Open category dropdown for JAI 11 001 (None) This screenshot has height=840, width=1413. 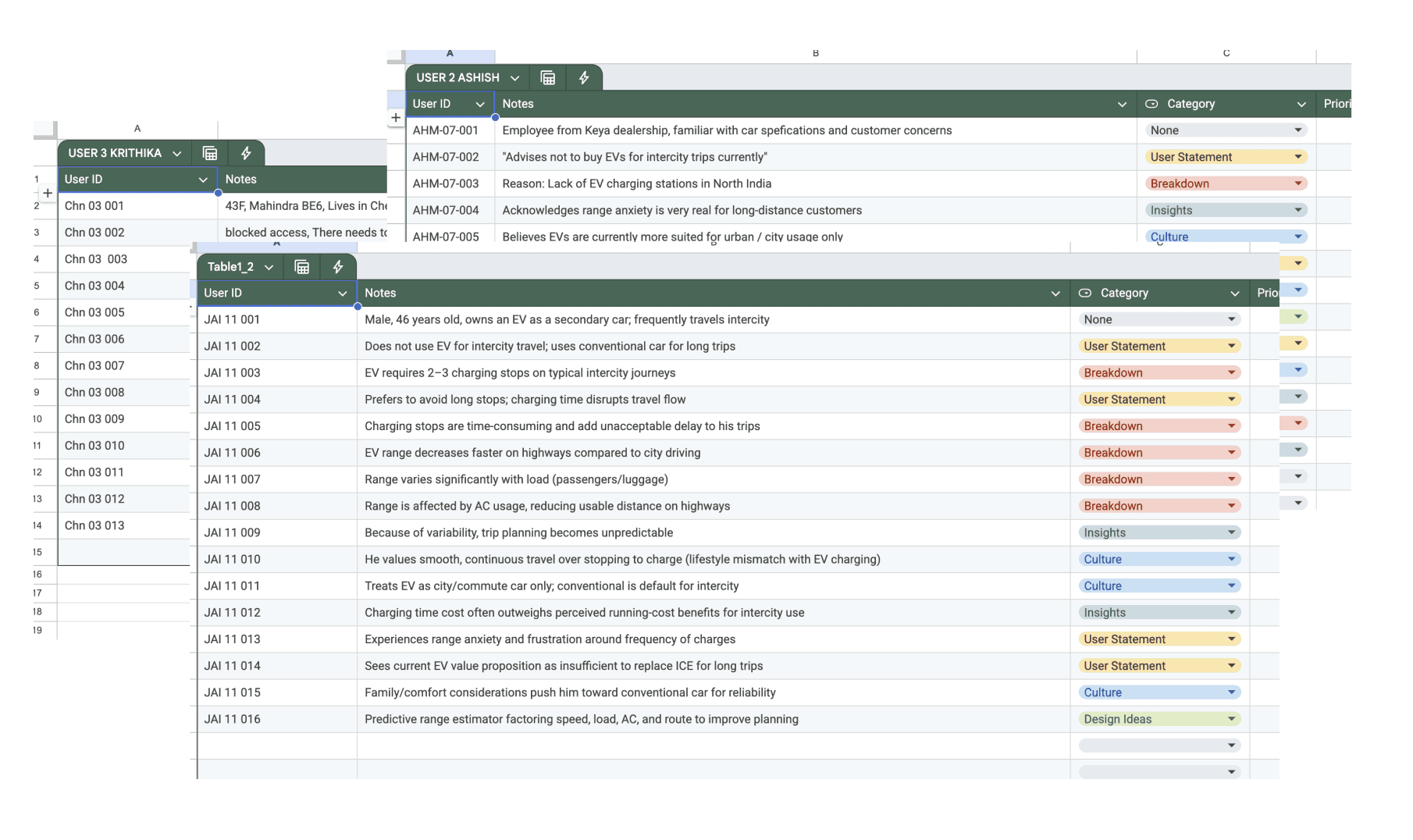tap(1159, 319)
